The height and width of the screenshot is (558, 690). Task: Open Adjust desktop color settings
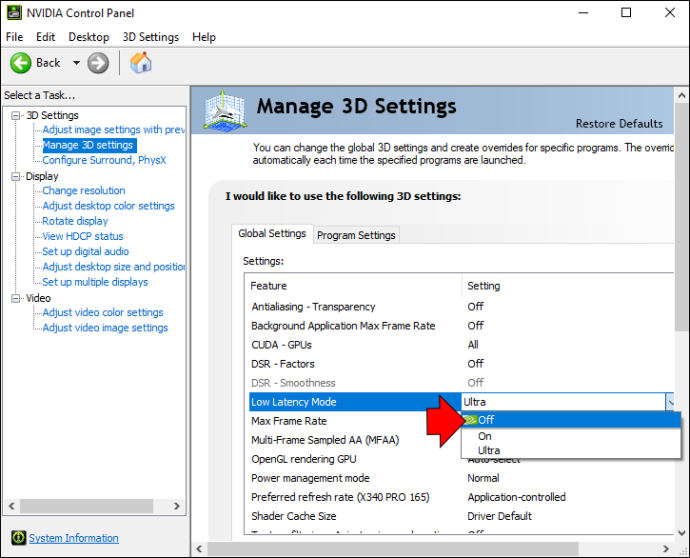(x=108, y=206)
